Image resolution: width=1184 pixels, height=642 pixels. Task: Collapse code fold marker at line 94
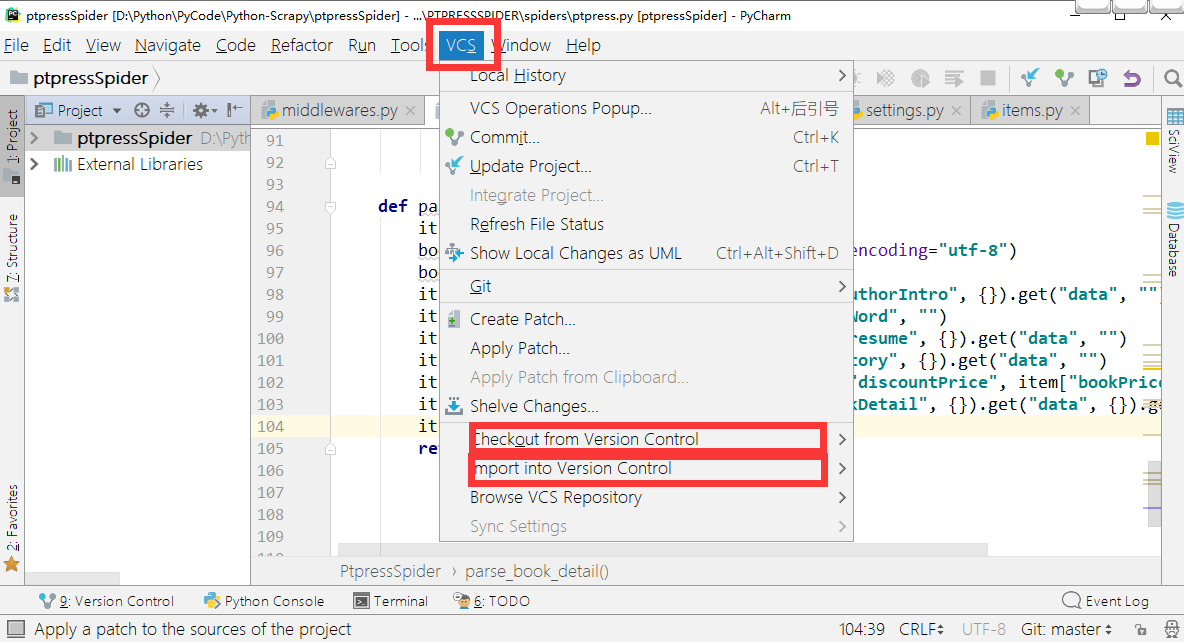point(331,206)
